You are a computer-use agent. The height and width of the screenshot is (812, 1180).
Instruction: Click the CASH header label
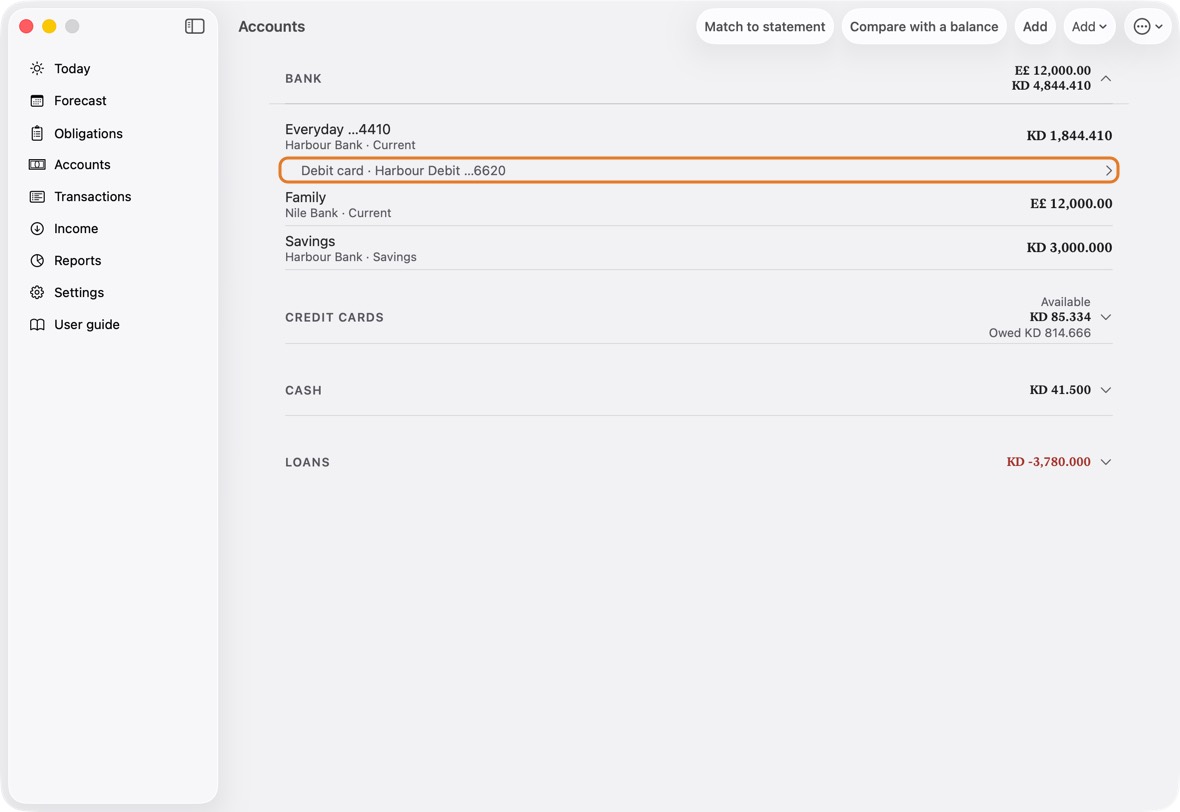coord(303,391)
